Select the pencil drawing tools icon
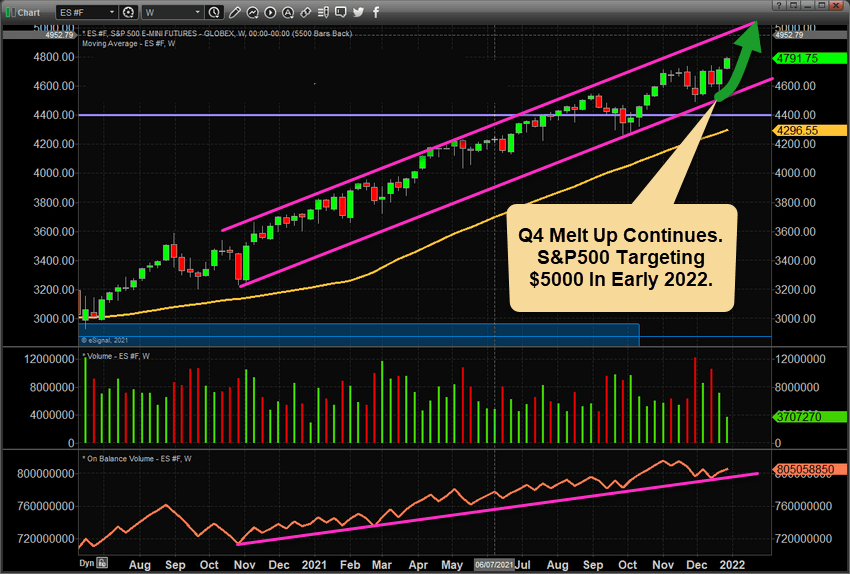Viewport: 850px width, 574px height. 234,12
